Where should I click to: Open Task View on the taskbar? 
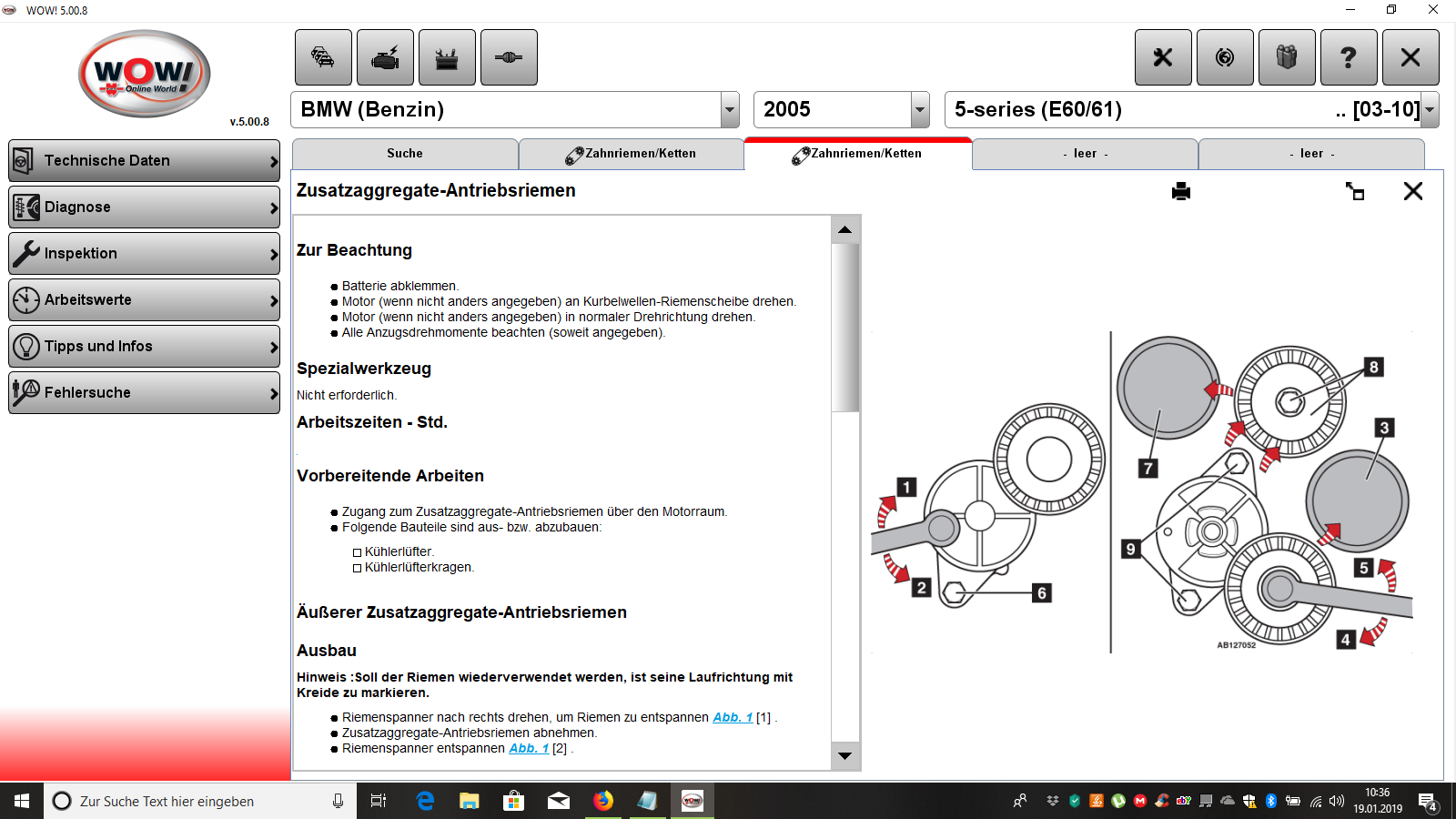(x=379, y=801)
